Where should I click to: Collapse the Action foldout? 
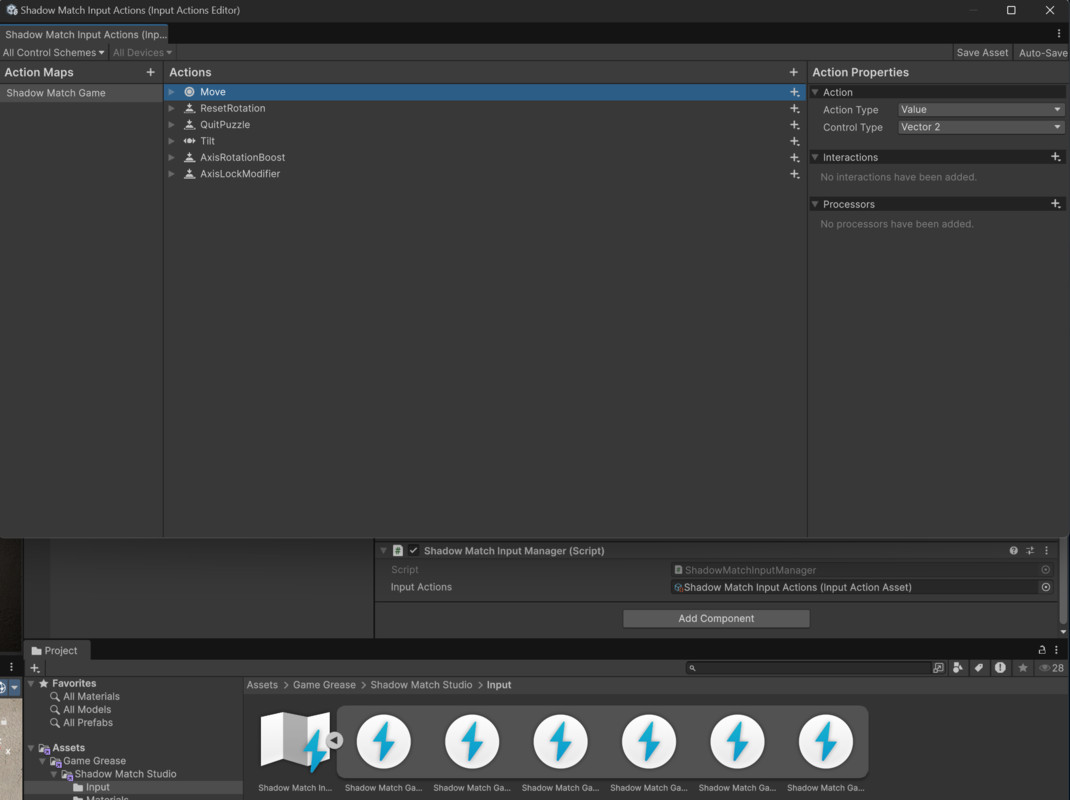[x=815, y=92]
